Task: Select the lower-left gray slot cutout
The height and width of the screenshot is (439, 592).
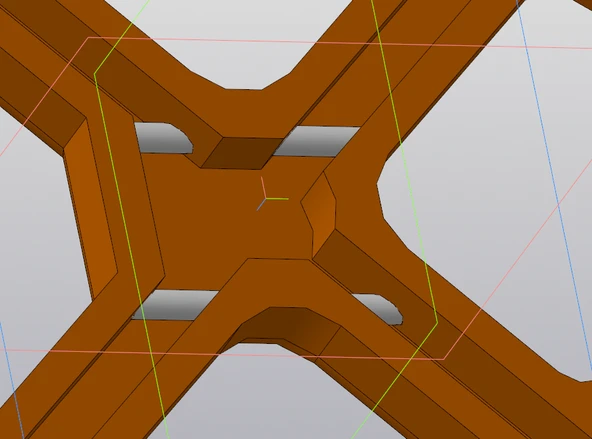Action: [176, 305]
